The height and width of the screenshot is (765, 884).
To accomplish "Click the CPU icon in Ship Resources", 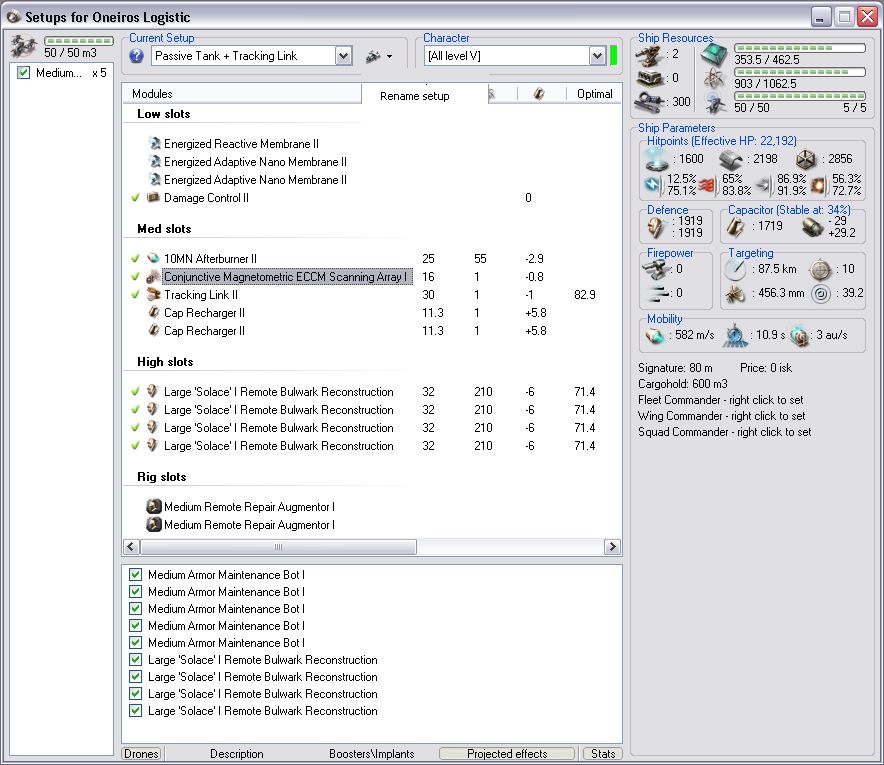I will 714,55.
